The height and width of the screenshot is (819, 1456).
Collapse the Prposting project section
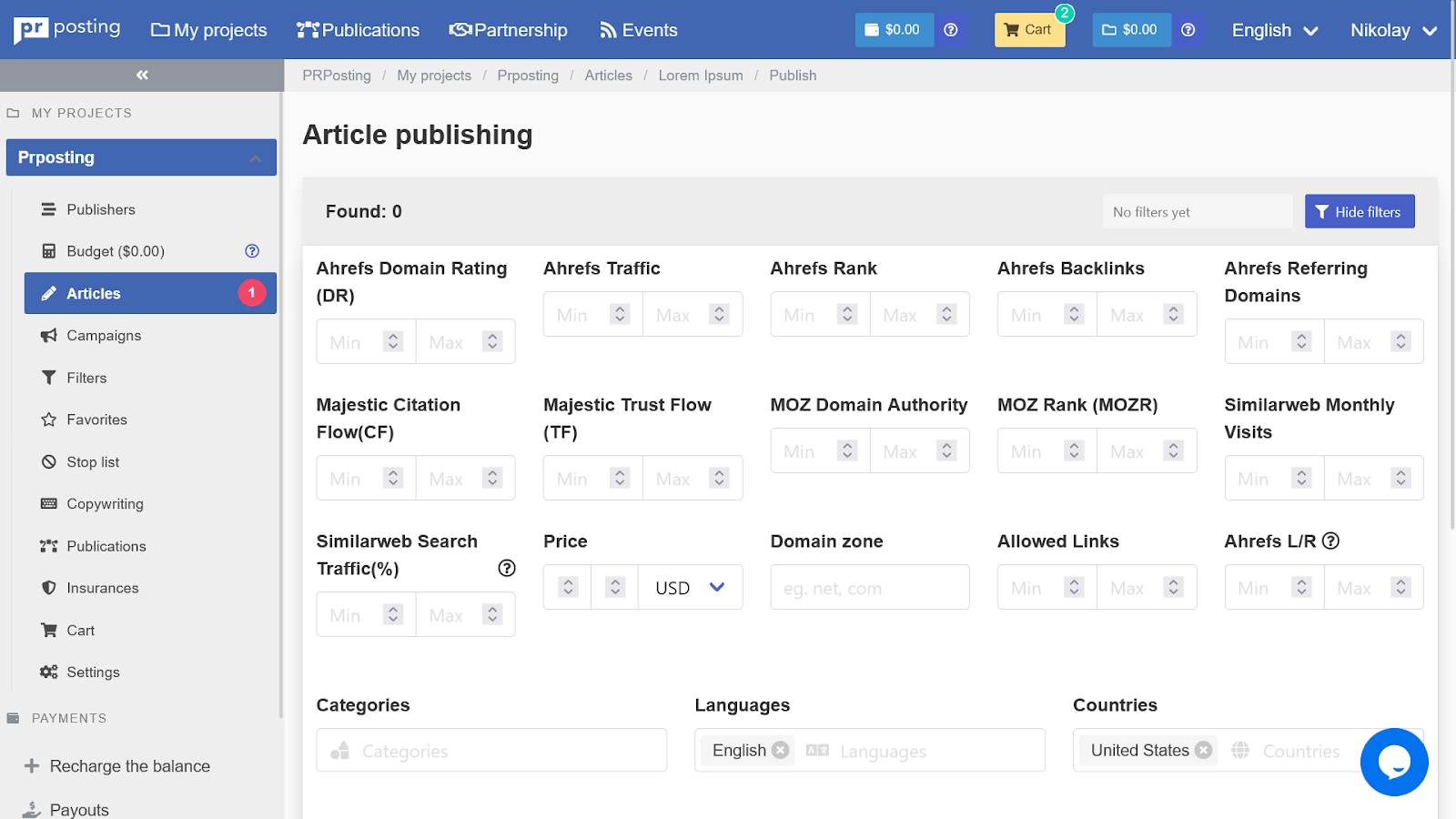(x=256, y=158)
